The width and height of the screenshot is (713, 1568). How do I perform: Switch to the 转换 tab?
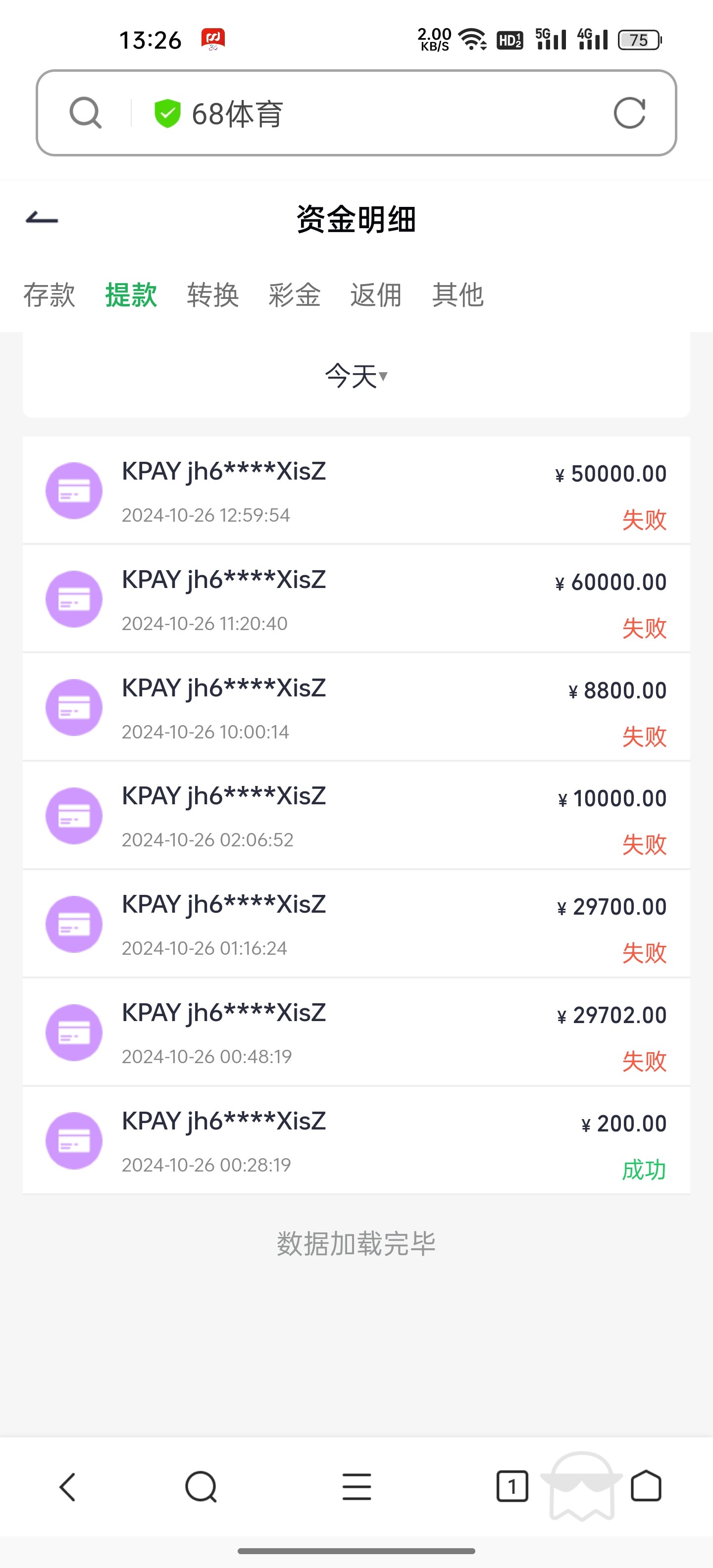[x=212, y=295]
